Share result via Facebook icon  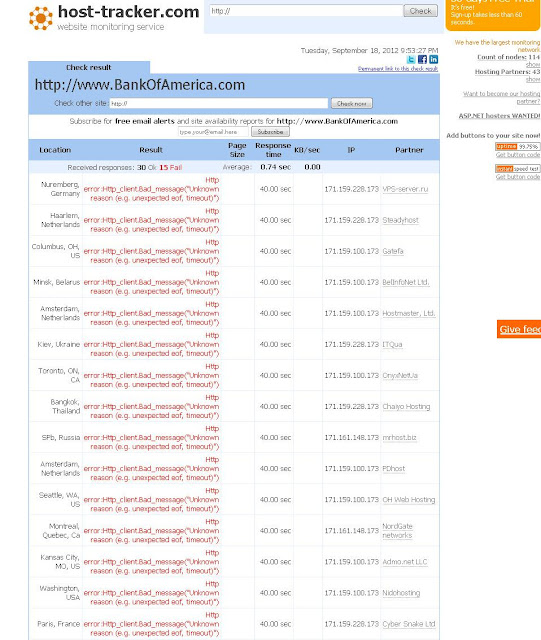tap(422, 60)
